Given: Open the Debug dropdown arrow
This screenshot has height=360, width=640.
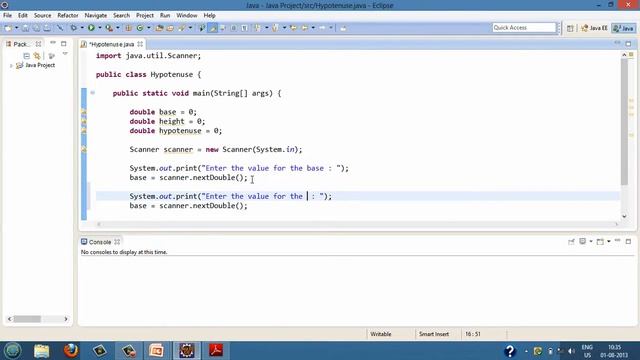Looking at the screenshot, I should pos(82,28).
